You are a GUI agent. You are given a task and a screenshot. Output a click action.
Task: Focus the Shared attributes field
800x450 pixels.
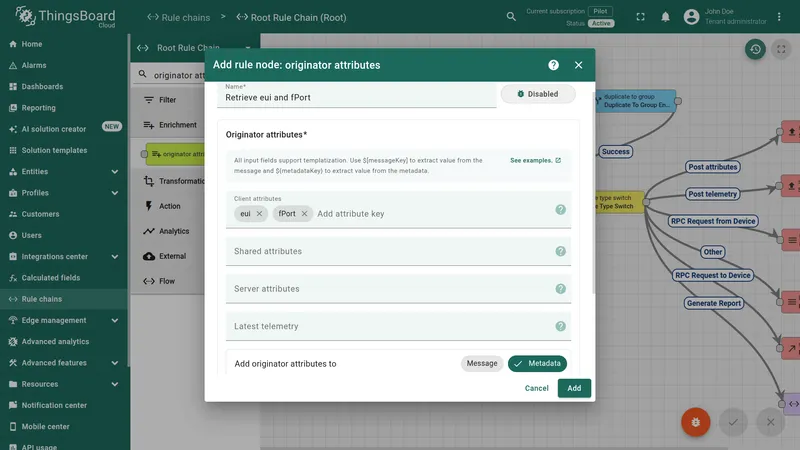click(x=398, y=251)
